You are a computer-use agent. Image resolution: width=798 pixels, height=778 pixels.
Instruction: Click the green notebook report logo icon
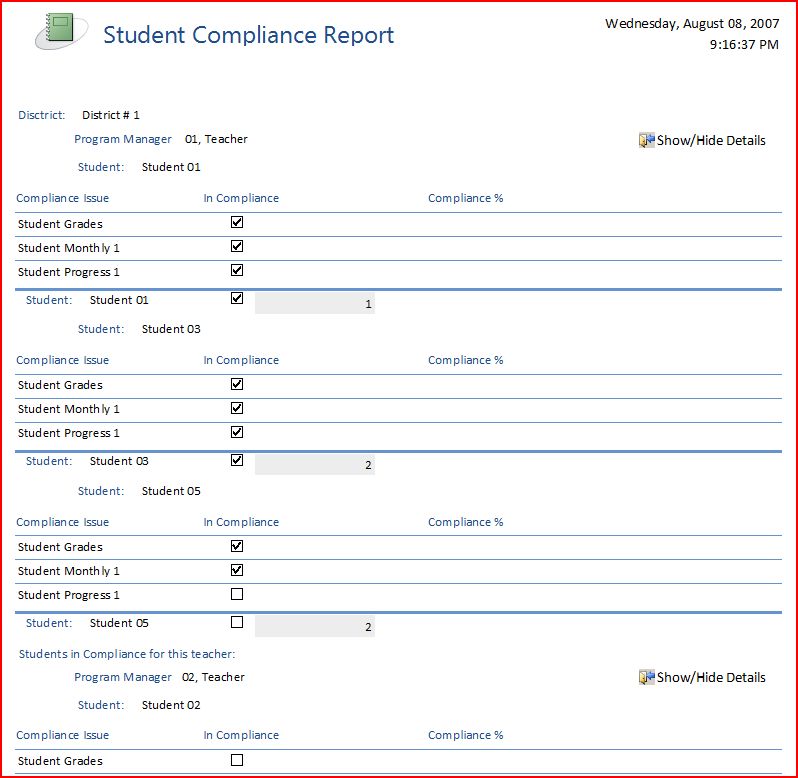[x=61, y=32]
